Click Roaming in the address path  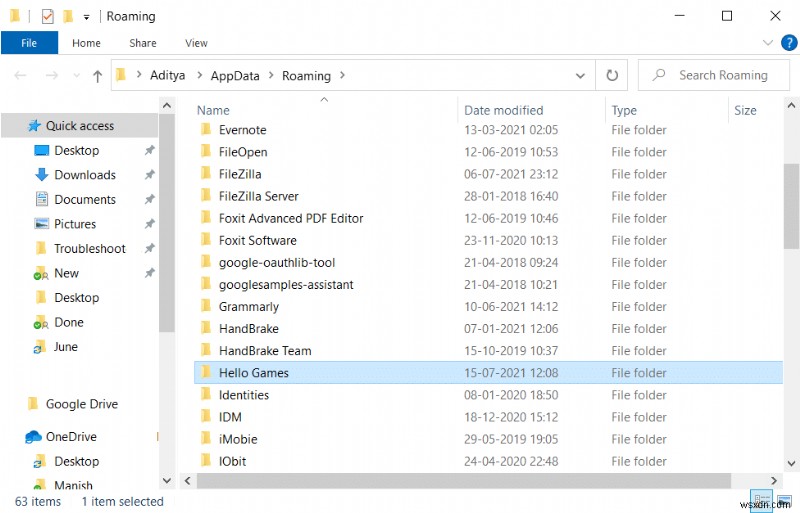tap(306, 76)
